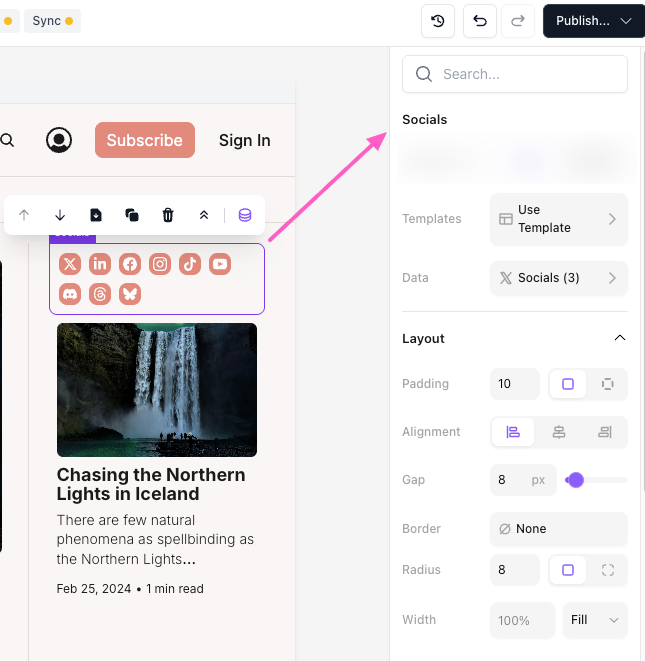
Task: Open Socials (3) data entry
Action: [x=559, y=278]
